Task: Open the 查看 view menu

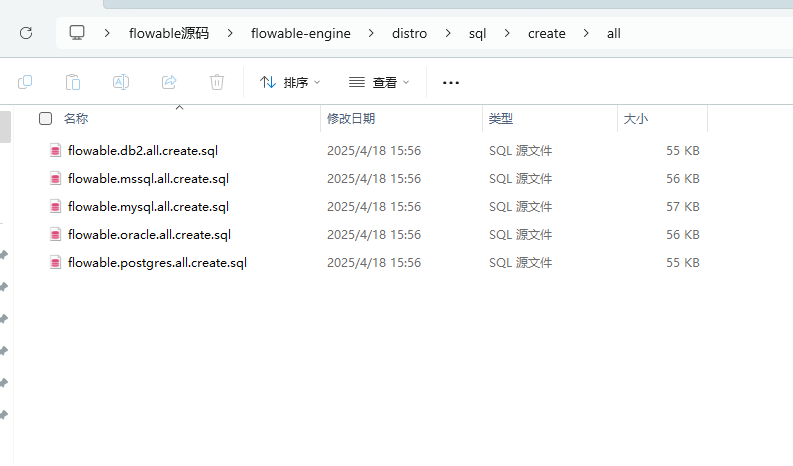Action: tap(379, 82)
